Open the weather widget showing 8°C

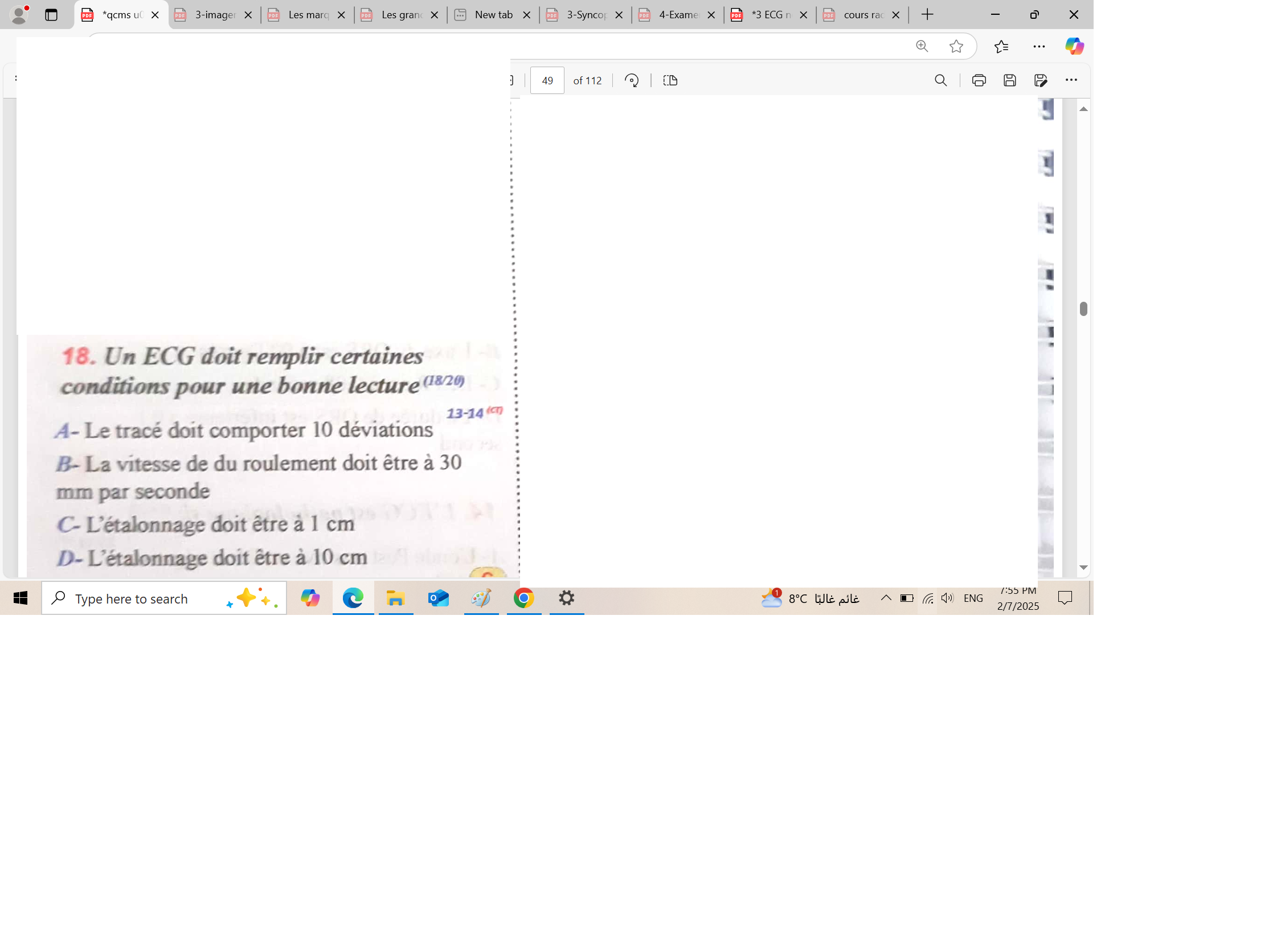[x=810, y=598]
